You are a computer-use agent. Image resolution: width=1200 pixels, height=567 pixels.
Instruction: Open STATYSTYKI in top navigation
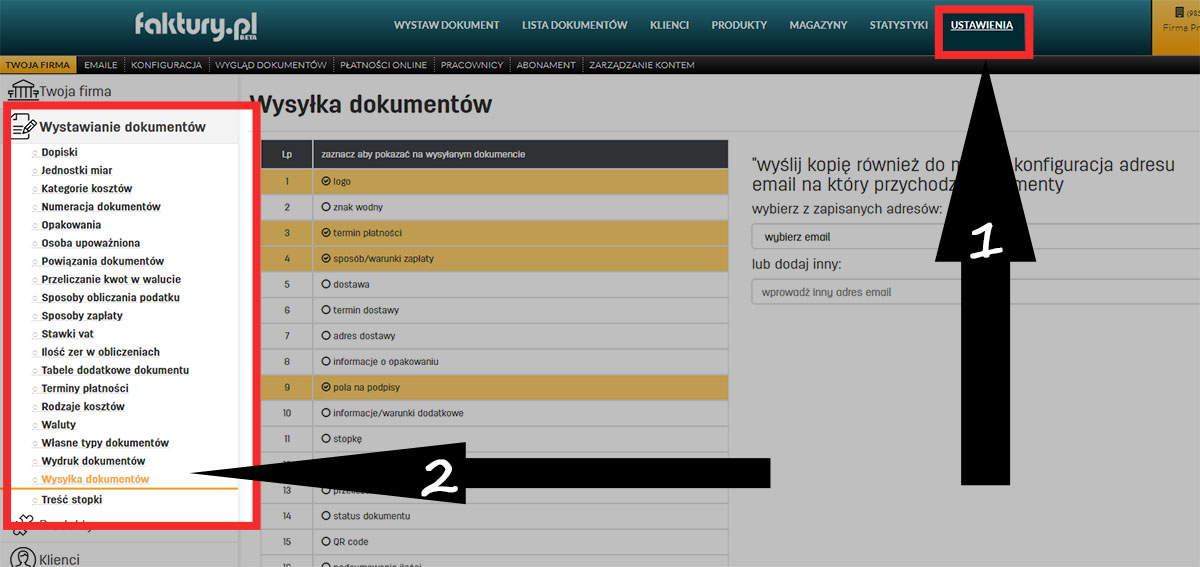tap(899, 25)
